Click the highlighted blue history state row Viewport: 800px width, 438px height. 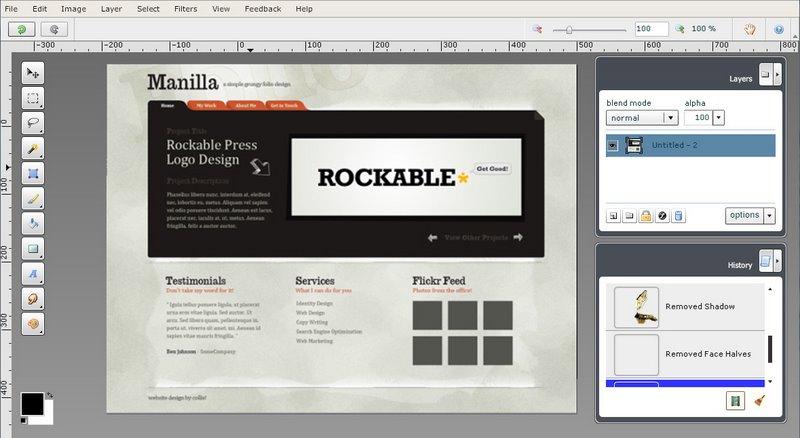click(x=685, y=383)
